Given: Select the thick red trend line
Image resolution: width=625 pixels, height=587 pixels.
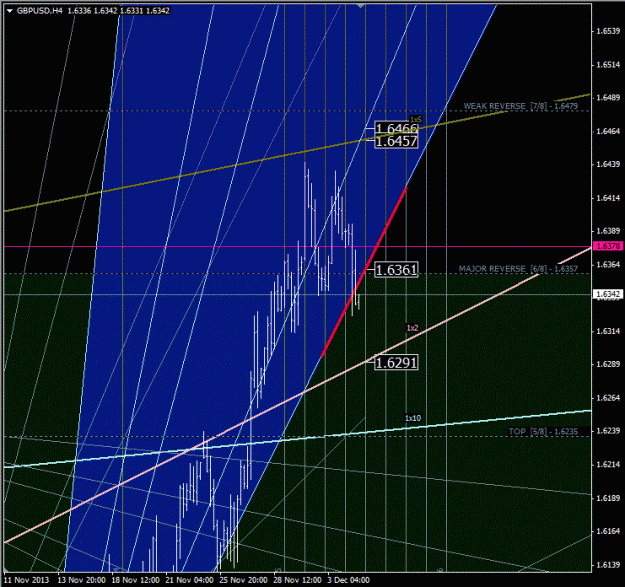Looking at the screenshot, I should tap(364, 272).
